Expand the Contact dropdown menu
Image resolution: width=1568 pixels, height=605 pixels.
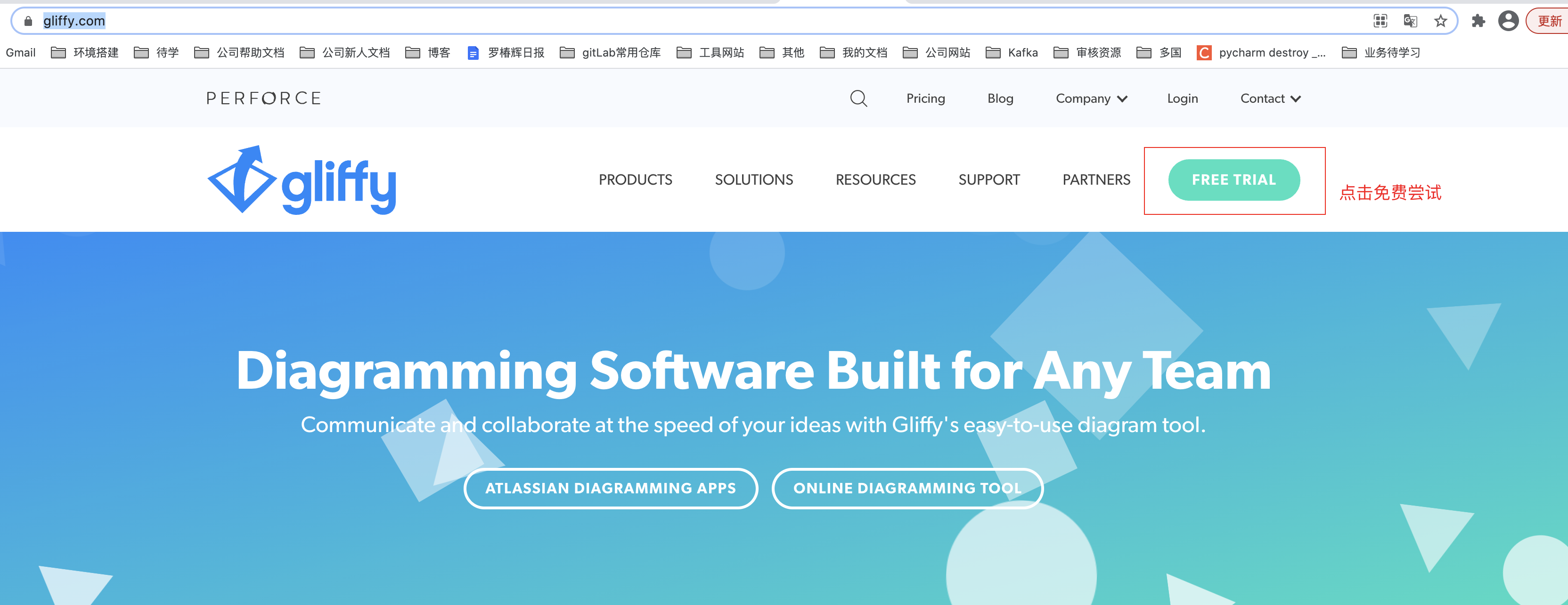(x=1270, y=98)
